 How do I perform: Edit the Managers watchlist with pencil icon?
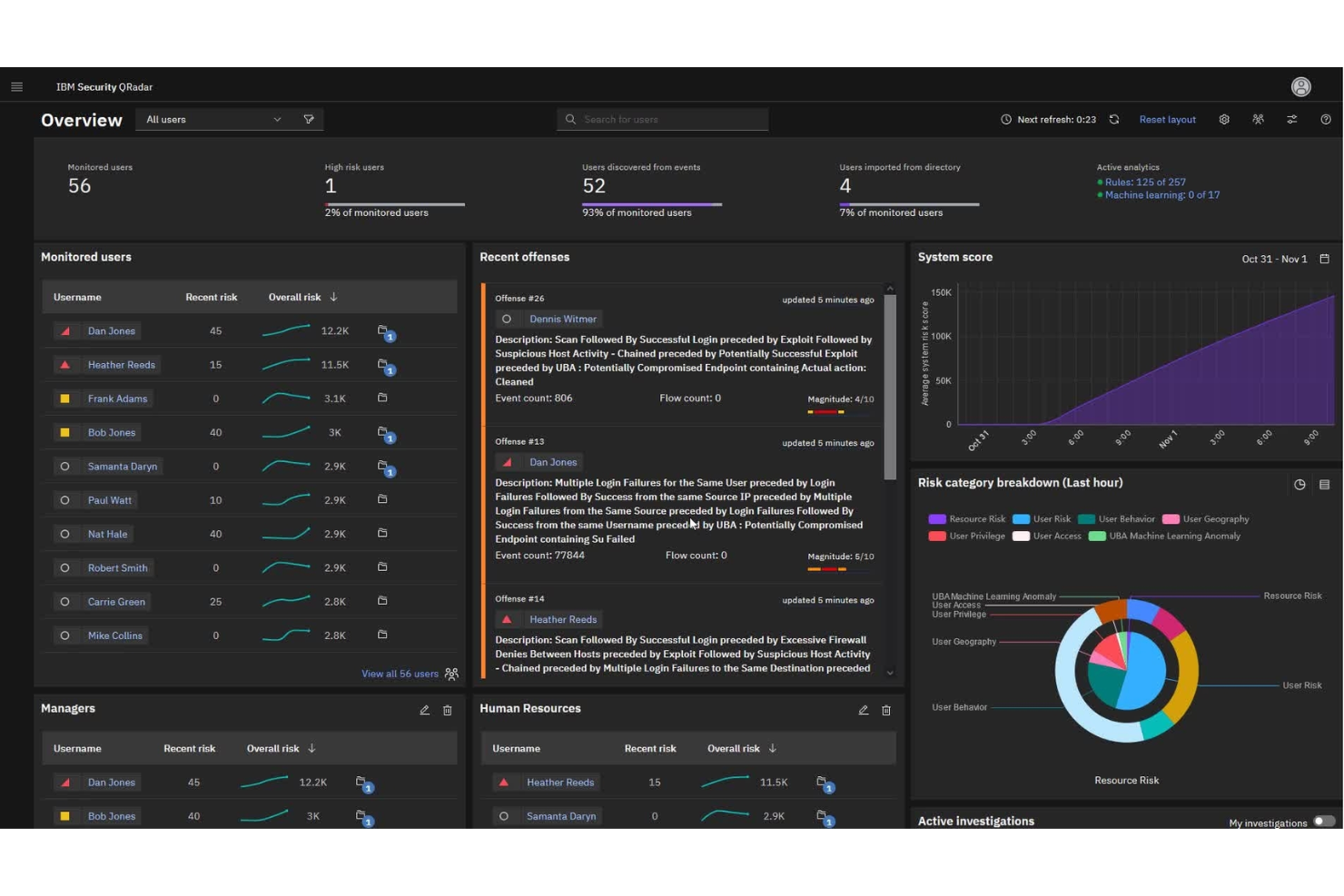click(x=424, y=710)
